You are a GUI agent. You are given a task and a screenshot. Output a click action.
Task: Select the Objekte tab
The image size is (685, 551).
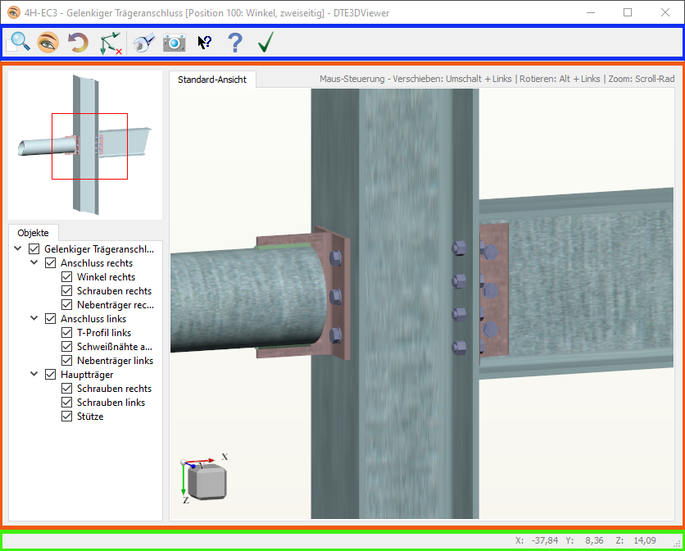33,232
